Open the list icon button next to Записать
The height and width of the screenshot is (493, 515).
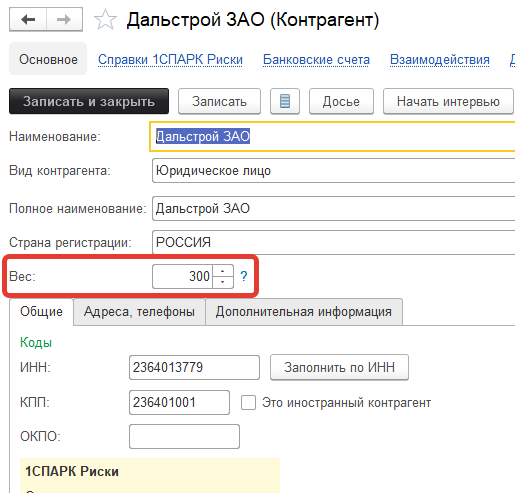(x=285, y=101)
